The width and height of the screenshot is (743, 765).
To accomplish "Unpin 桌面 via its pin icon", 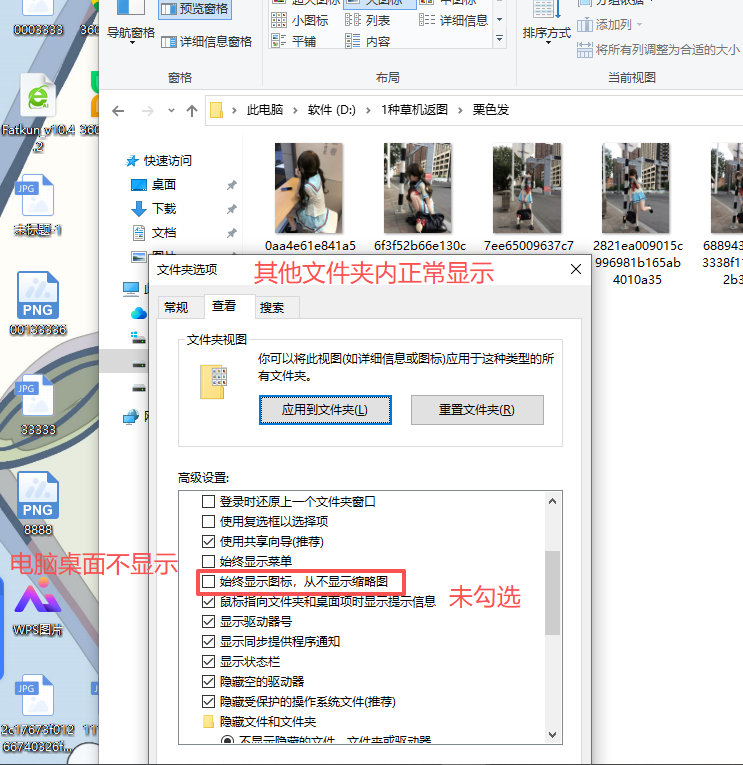I will coord(231,185).
